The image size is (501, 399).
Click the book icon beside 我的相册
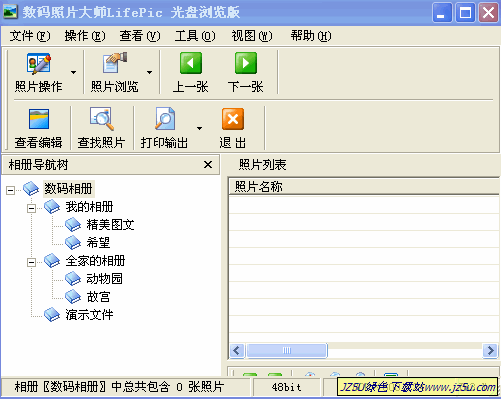pyautogui.click(x=52, y=207)
